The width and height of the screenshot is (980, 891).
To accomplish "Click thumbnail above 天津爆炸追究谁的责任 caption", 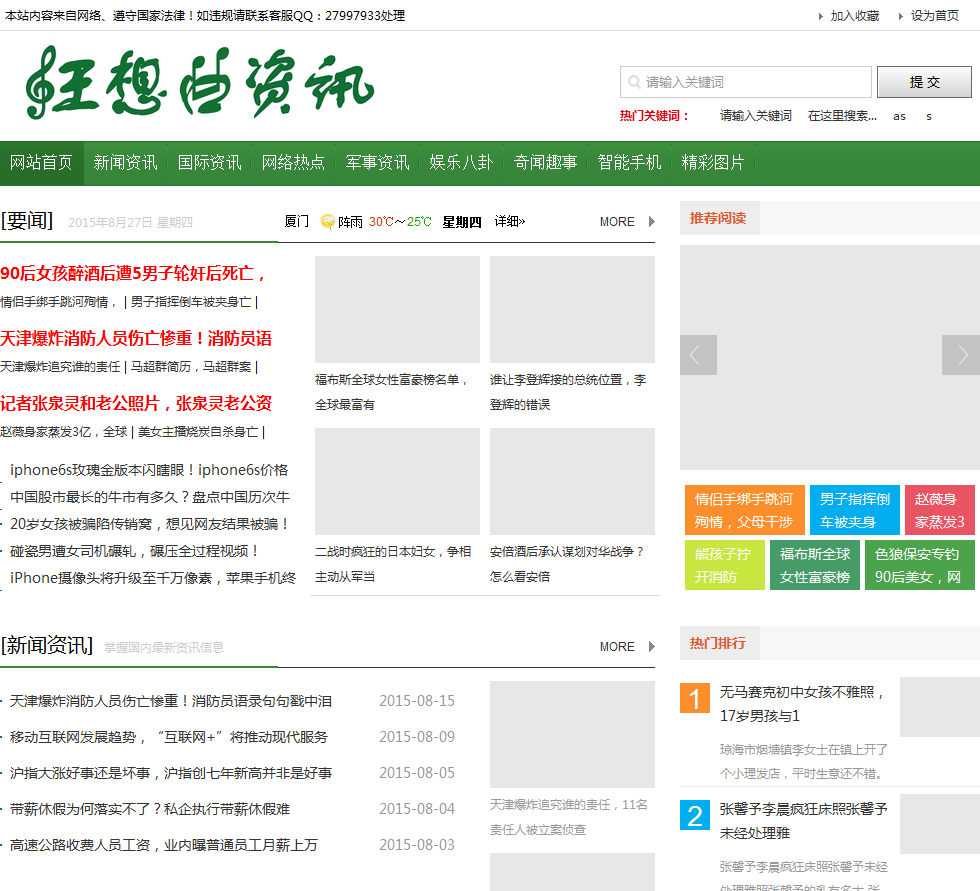I will [x=572, y=734].
